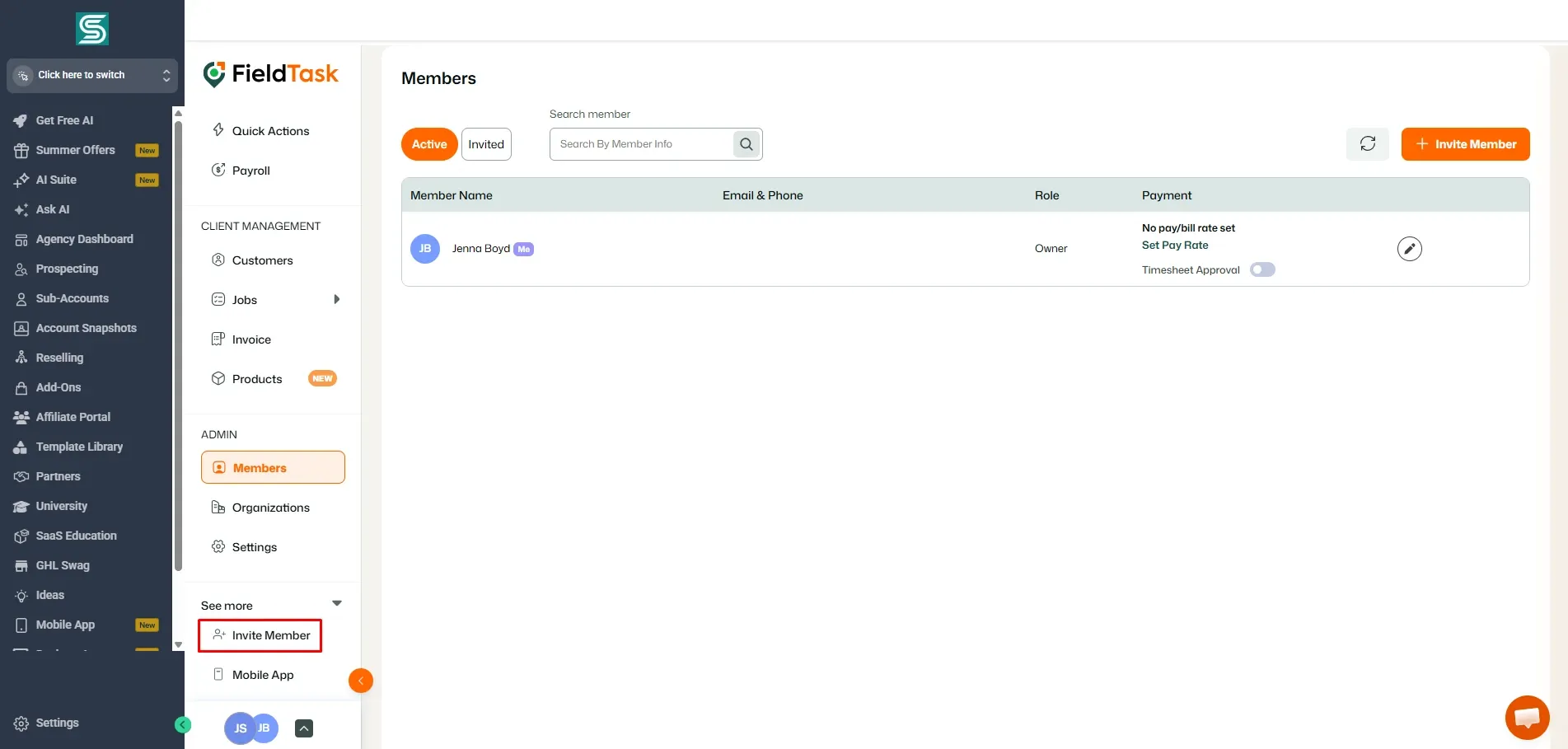This screenshot has width=1568, height=749.
Task: Click the Member Name column header
Action: 452,195
